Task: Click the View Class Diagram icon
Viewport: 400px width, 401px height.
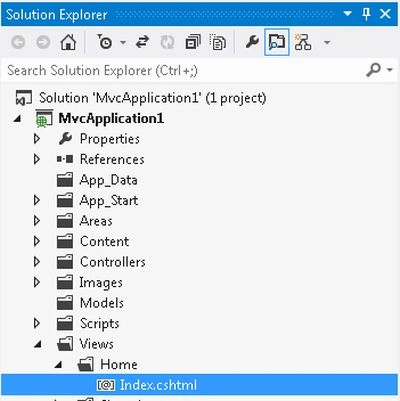Action: click(303, 42)
